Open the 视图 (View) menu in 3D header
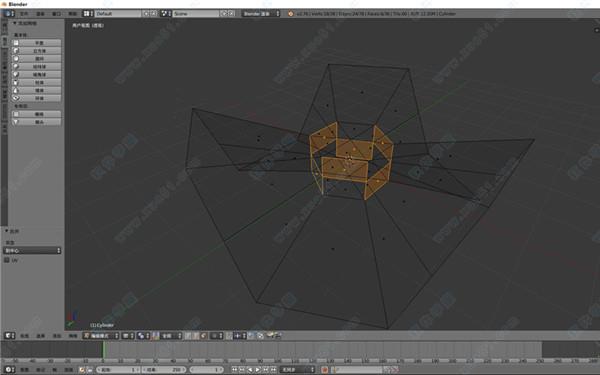 pyautogui.click(x=24, y=336)
